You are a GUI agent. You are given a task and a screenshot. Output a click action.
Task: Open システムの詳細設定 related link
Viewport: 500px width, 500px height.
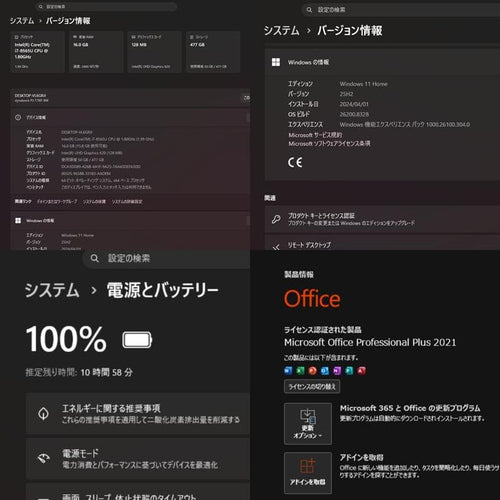point(127,202)
